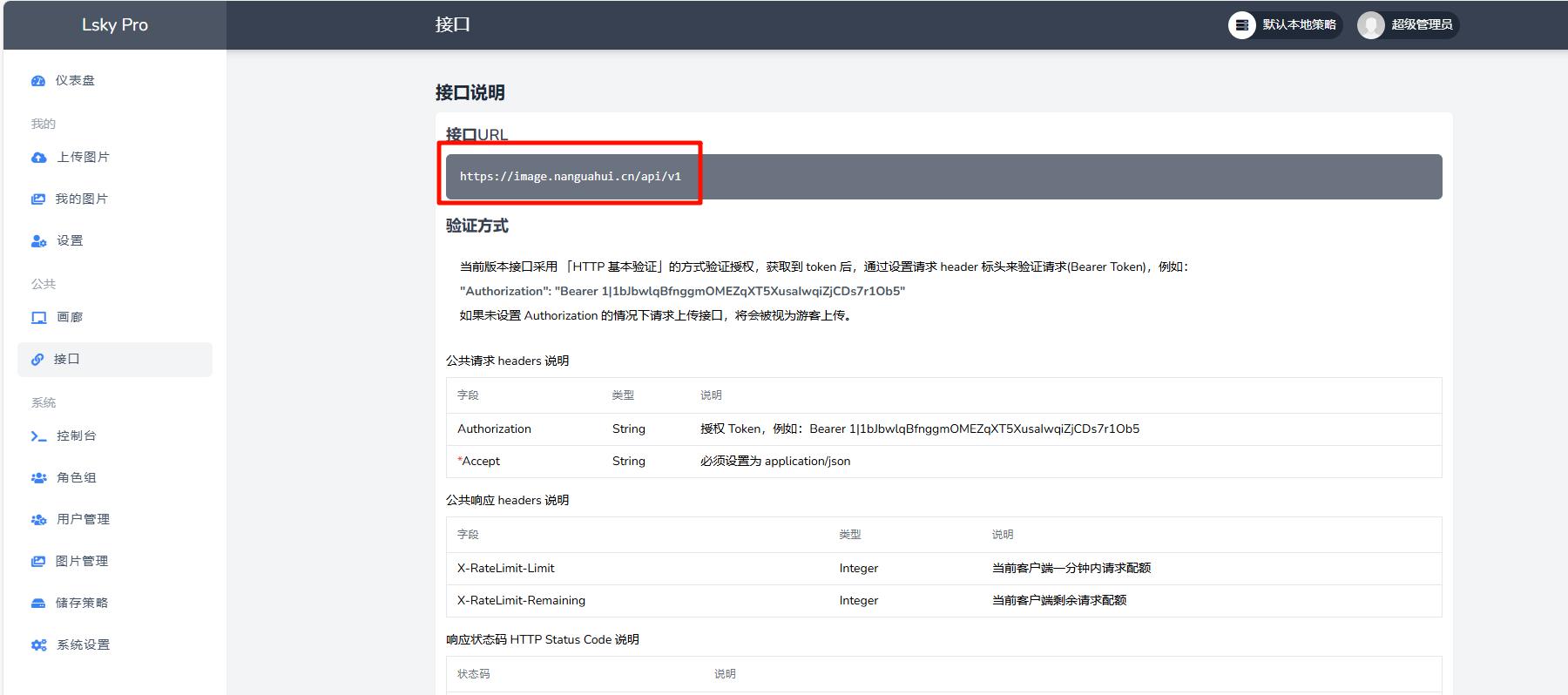The height and width of the screenshot is (695, 1568).
Task: Click the My Images picture icon
Action: tap(38, 199)
